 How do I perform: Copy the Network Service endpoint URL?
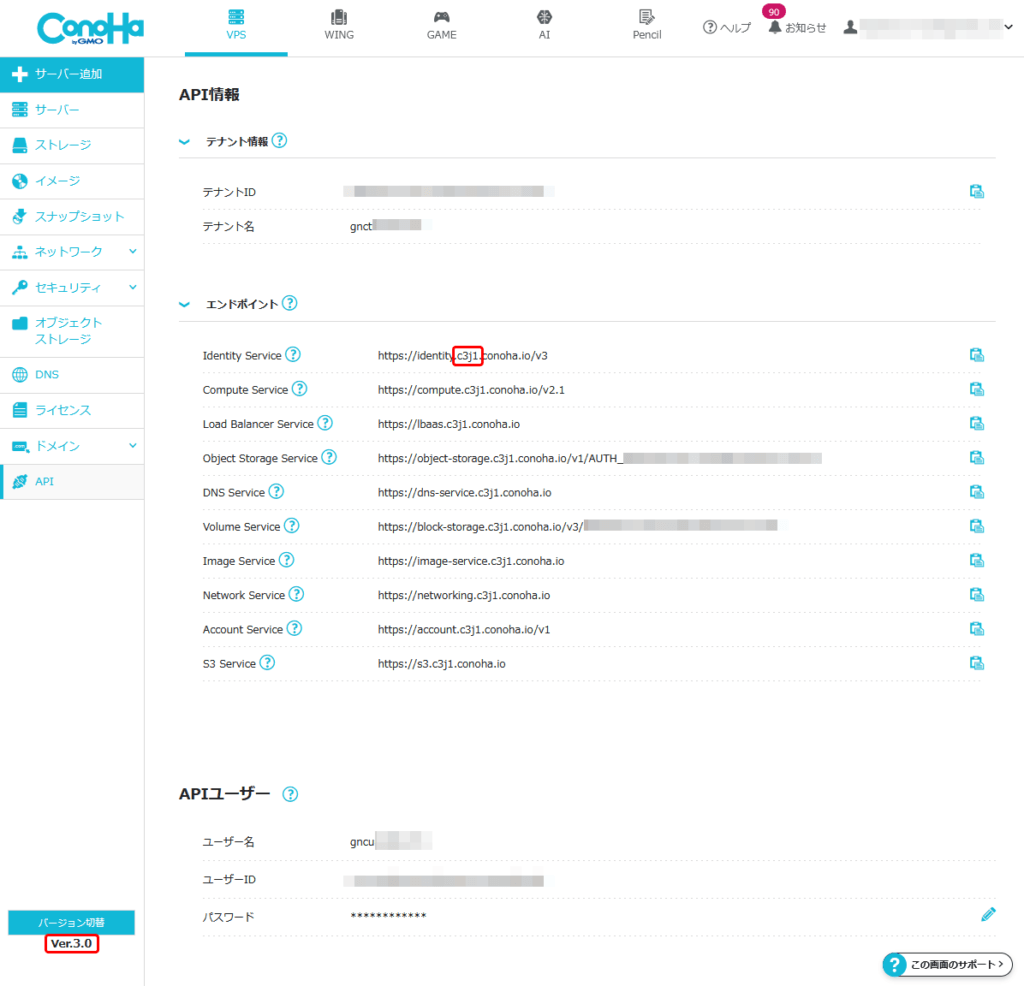click(x=976, y=594)
